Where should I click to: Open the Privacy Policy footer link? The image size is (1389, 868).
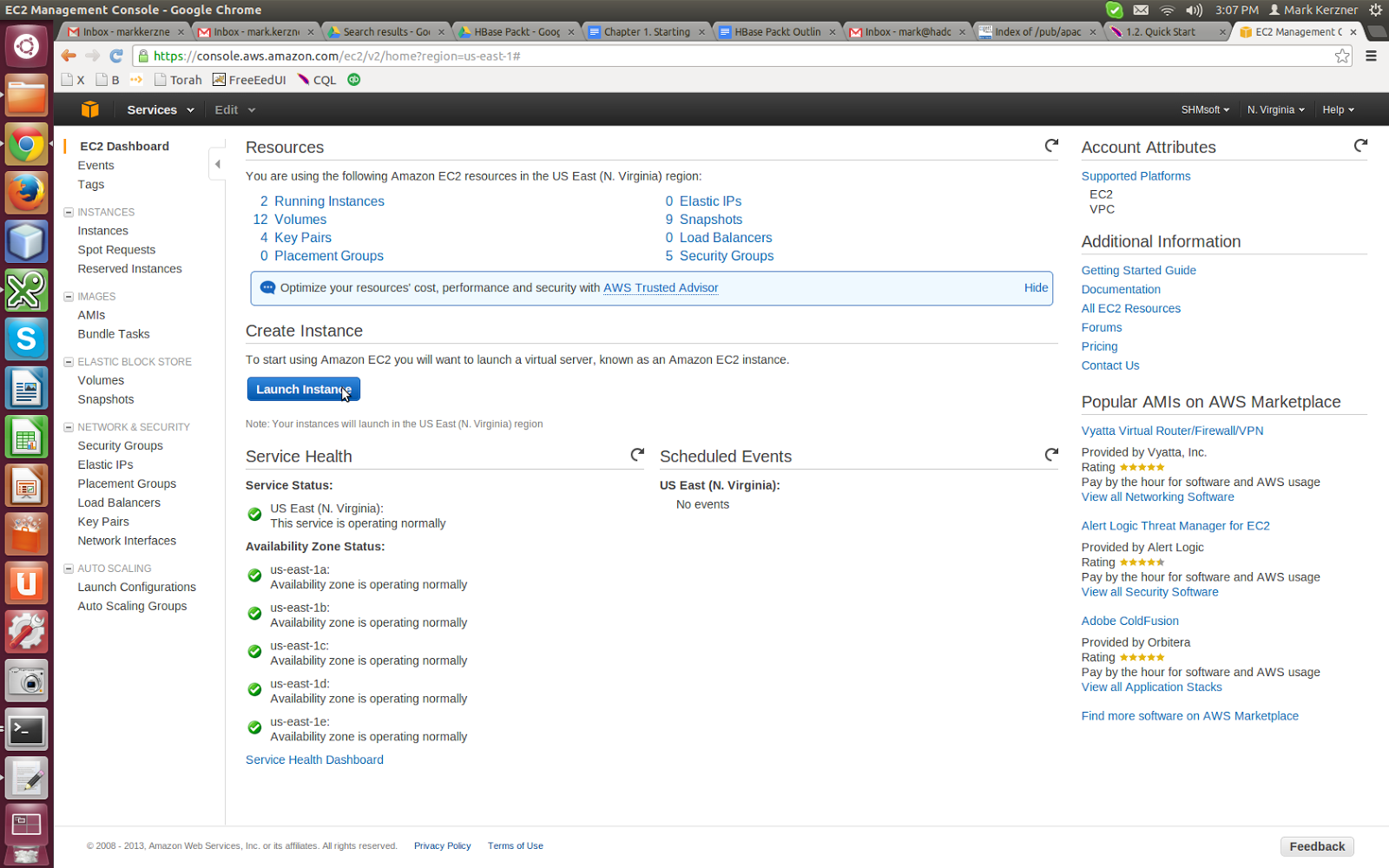point(442,845)
